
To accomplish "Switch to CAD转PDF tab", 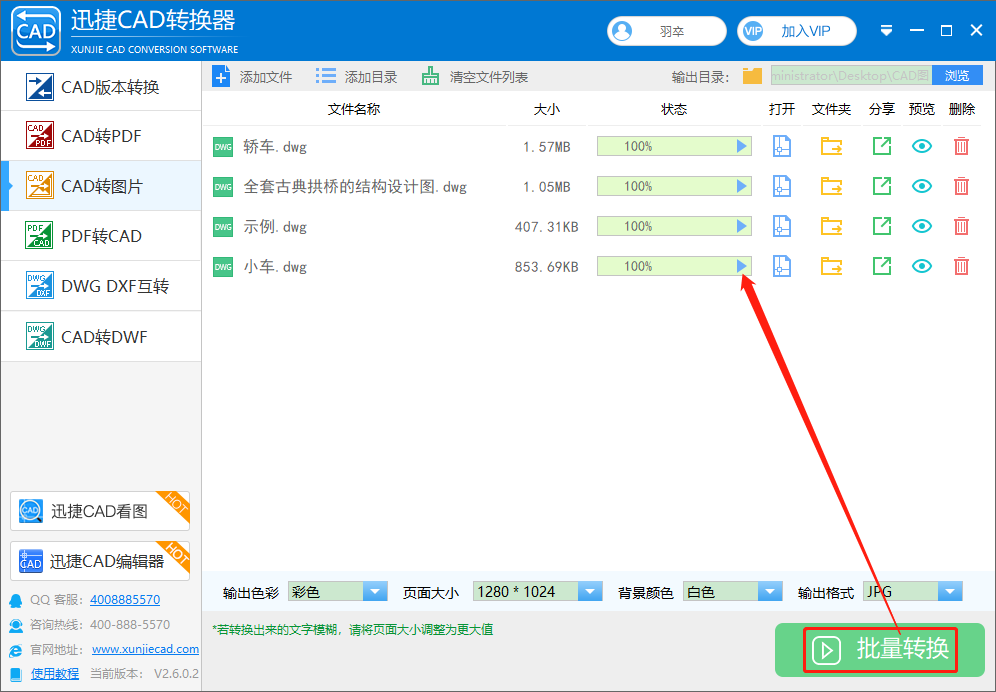I will click(x=102, y=136).
